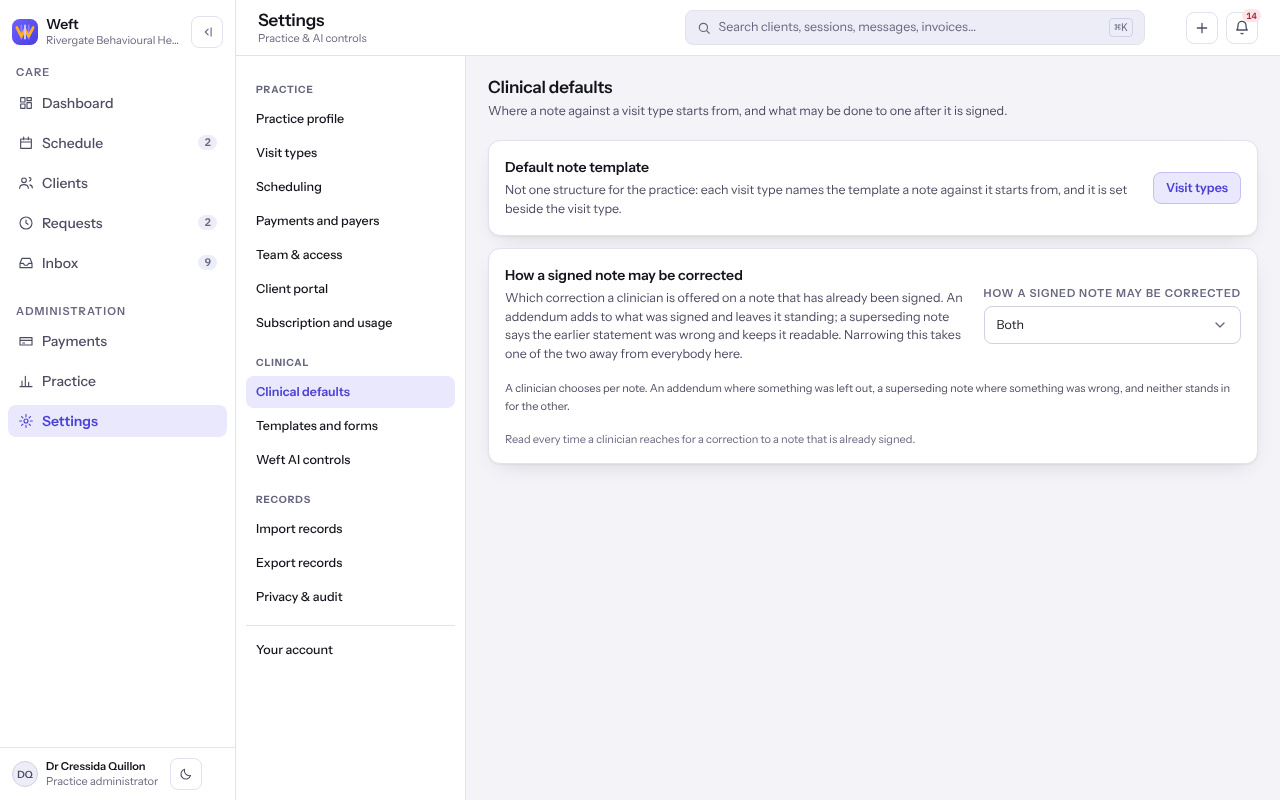
Task: Open Dashboard from the sidebar
Action: 117,103
